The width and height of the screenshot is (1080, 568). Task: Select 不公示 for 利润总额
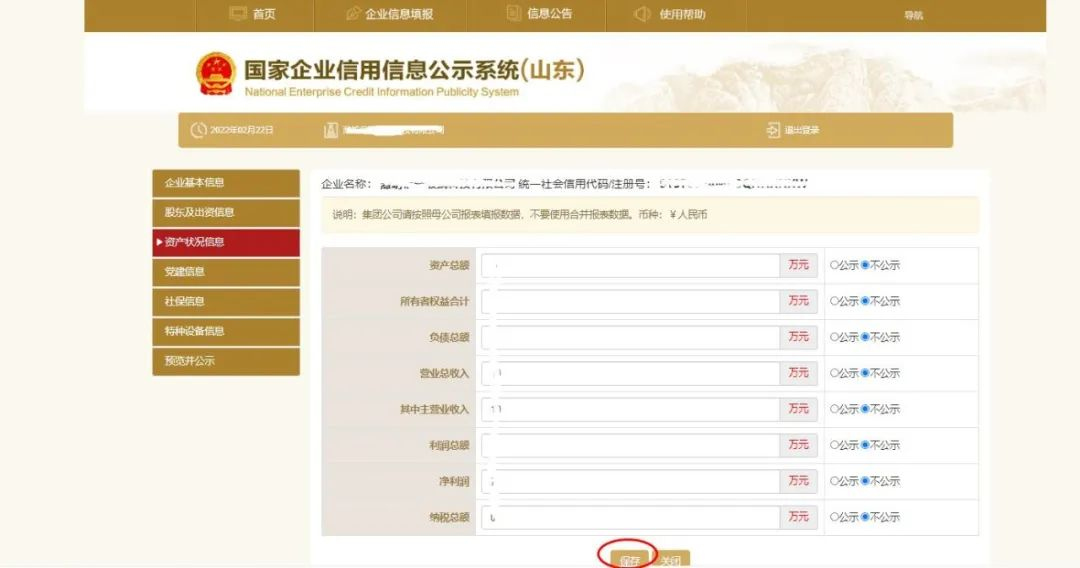pos(865,445)
